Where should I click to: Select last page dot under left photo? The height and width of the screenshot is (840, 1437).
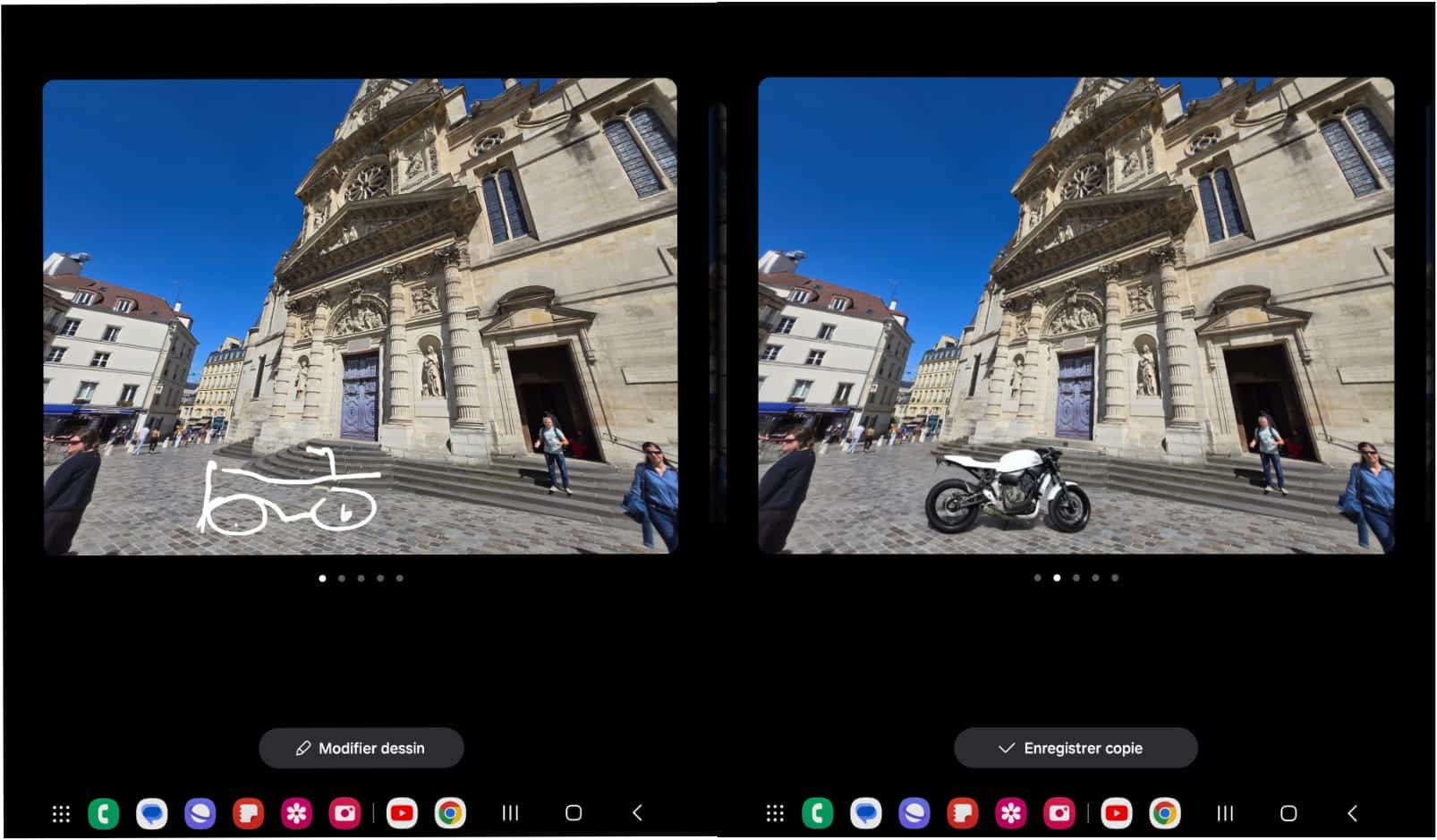point(400,578)
